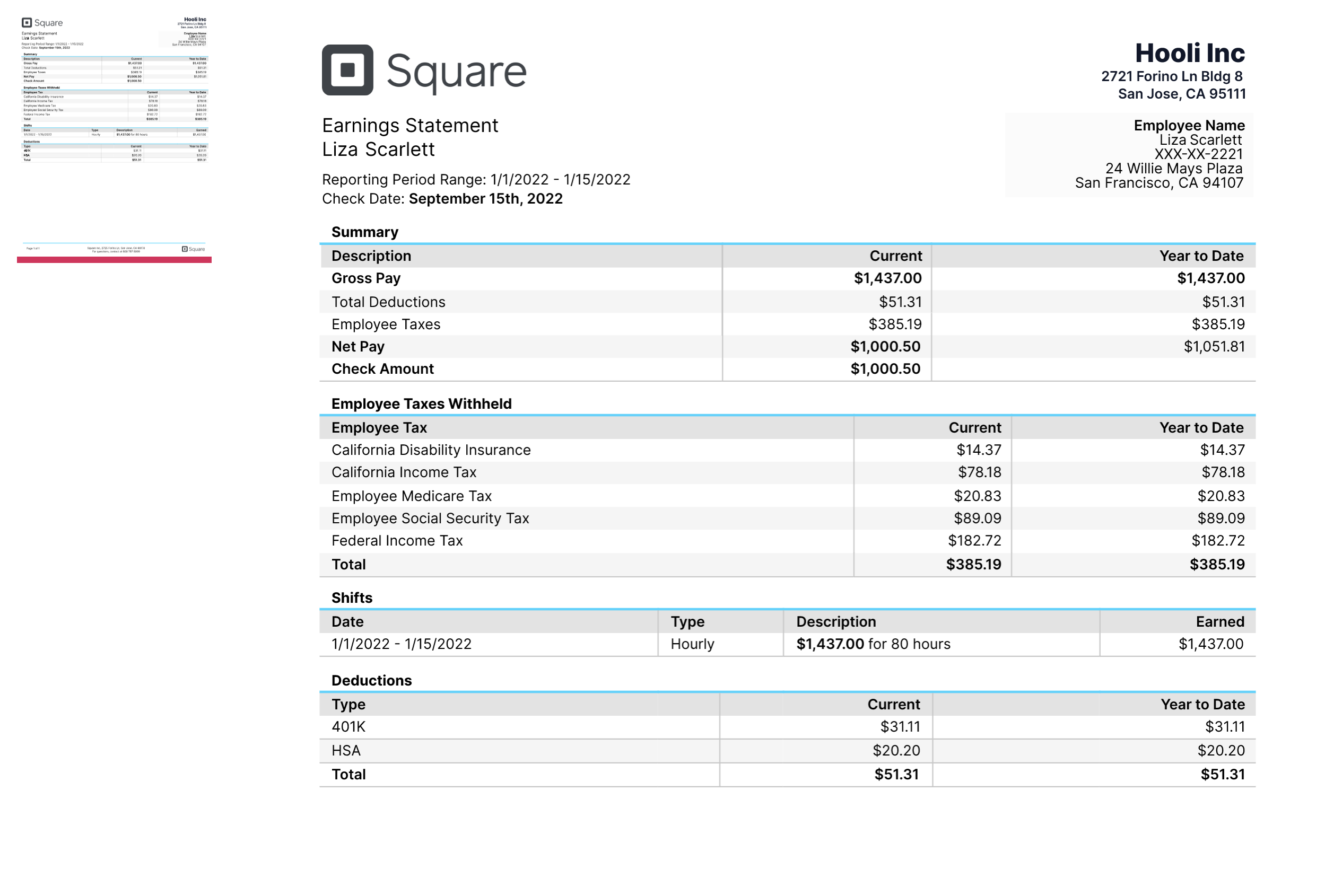Click the '401K' deduction row
The height and width of the screenshot is (896, 1325).
coord(787,727)
